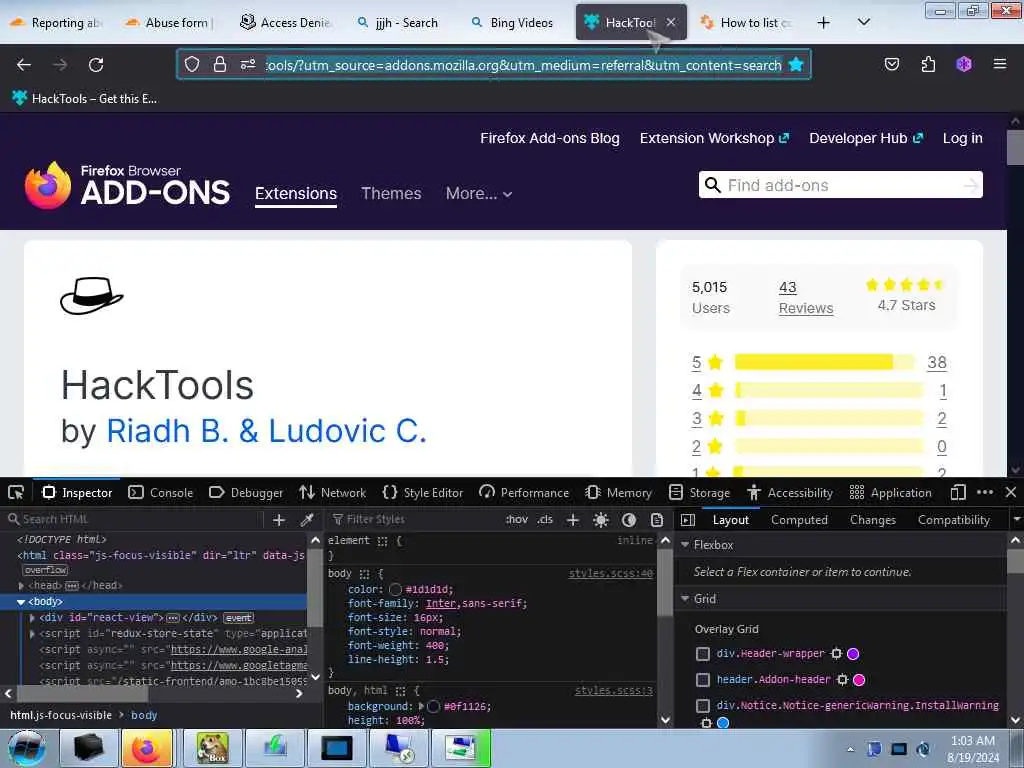
Task: Click the Log in link
Action: tap(963, 138)
